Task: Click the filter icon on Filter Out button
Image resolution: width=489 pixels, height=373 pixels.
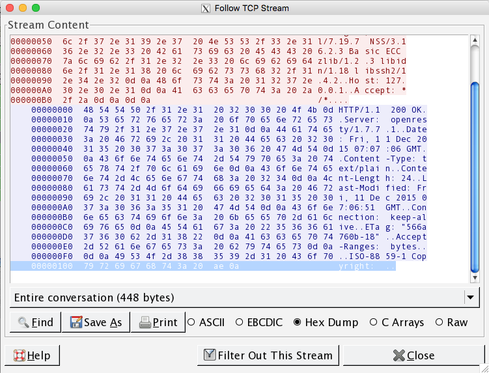Action: (x=209, y=355)
